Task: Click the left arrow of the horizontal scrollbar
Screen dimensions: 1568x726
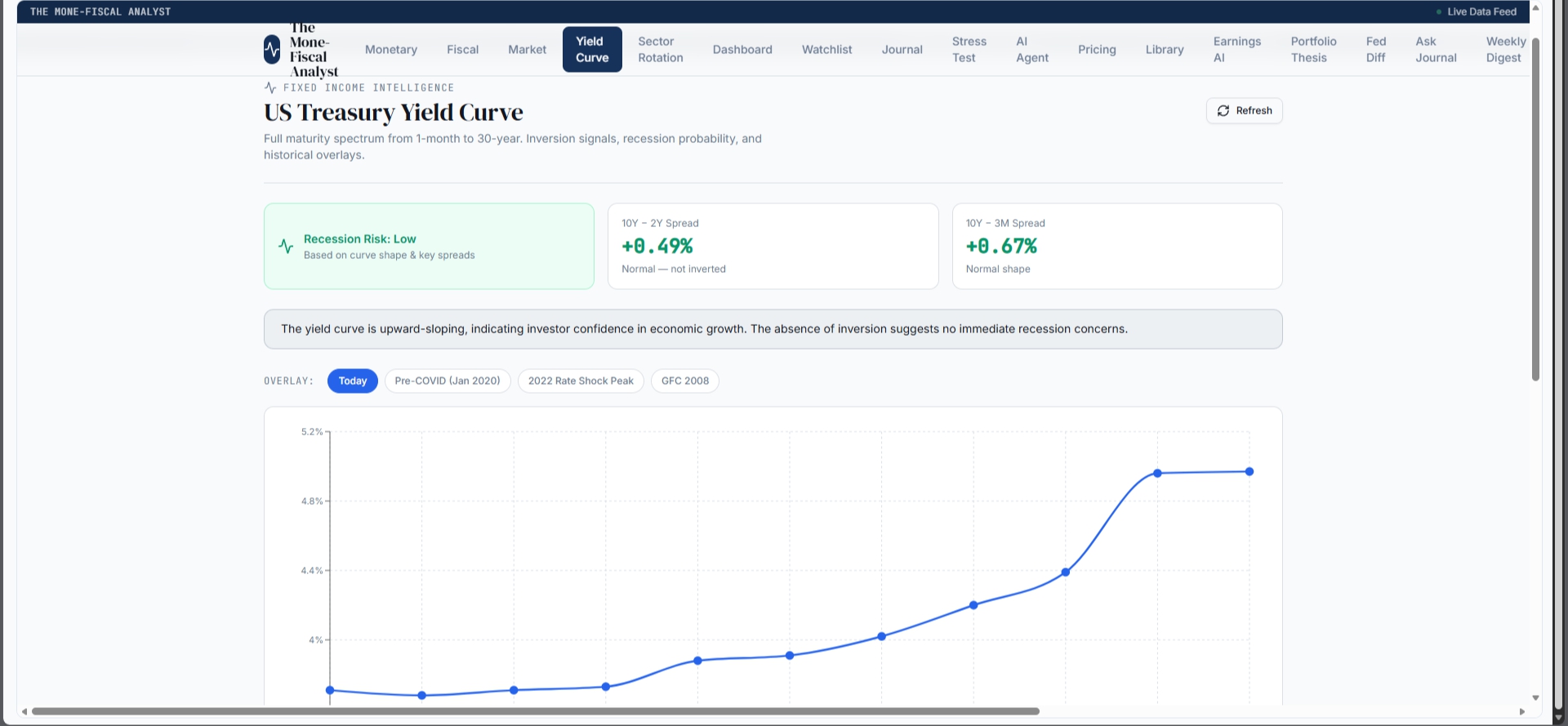Action: [x=24, y=711]
